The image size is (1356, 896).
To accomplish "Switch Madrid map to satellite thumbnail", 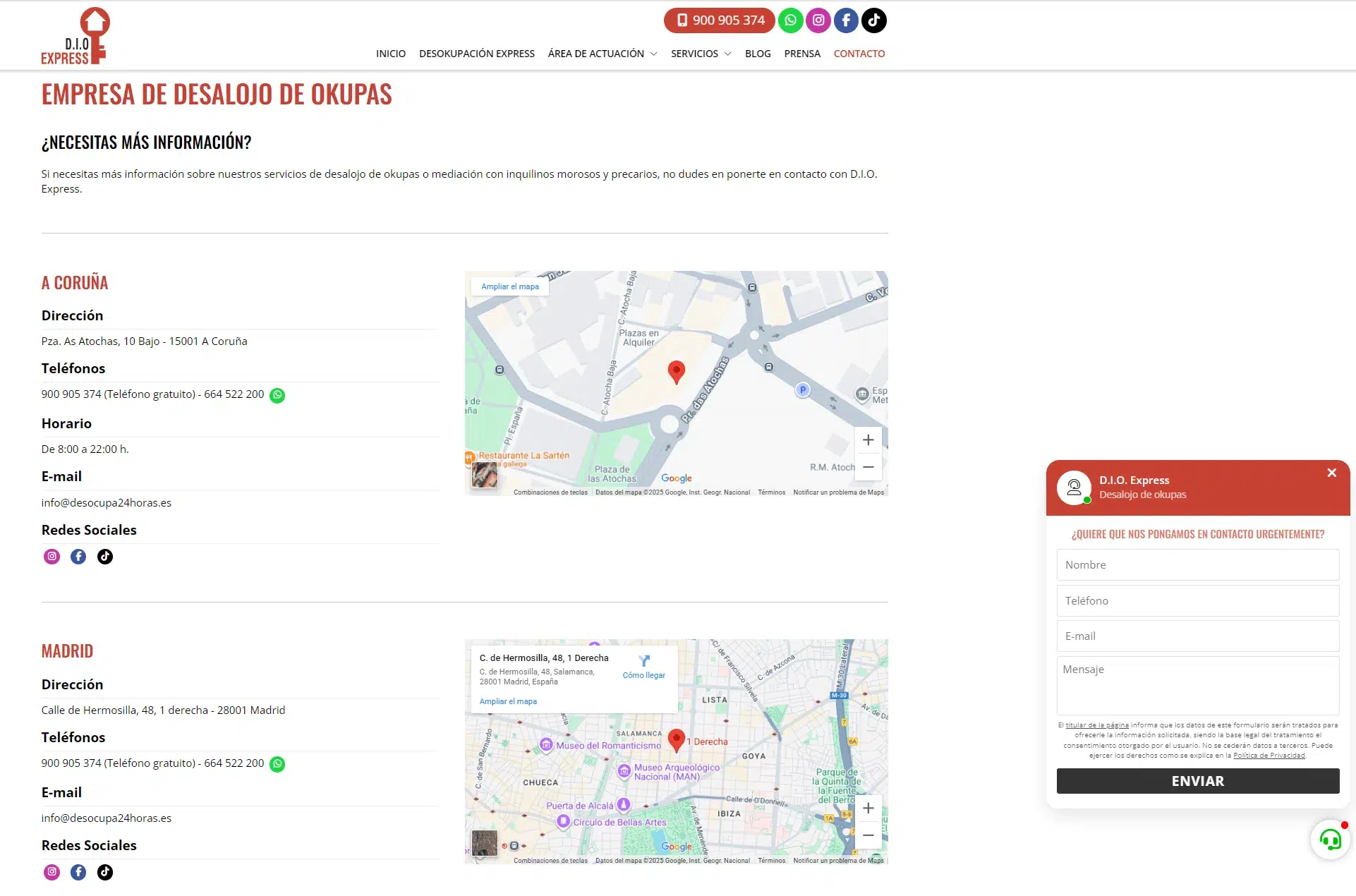I will tap(485, 843).
